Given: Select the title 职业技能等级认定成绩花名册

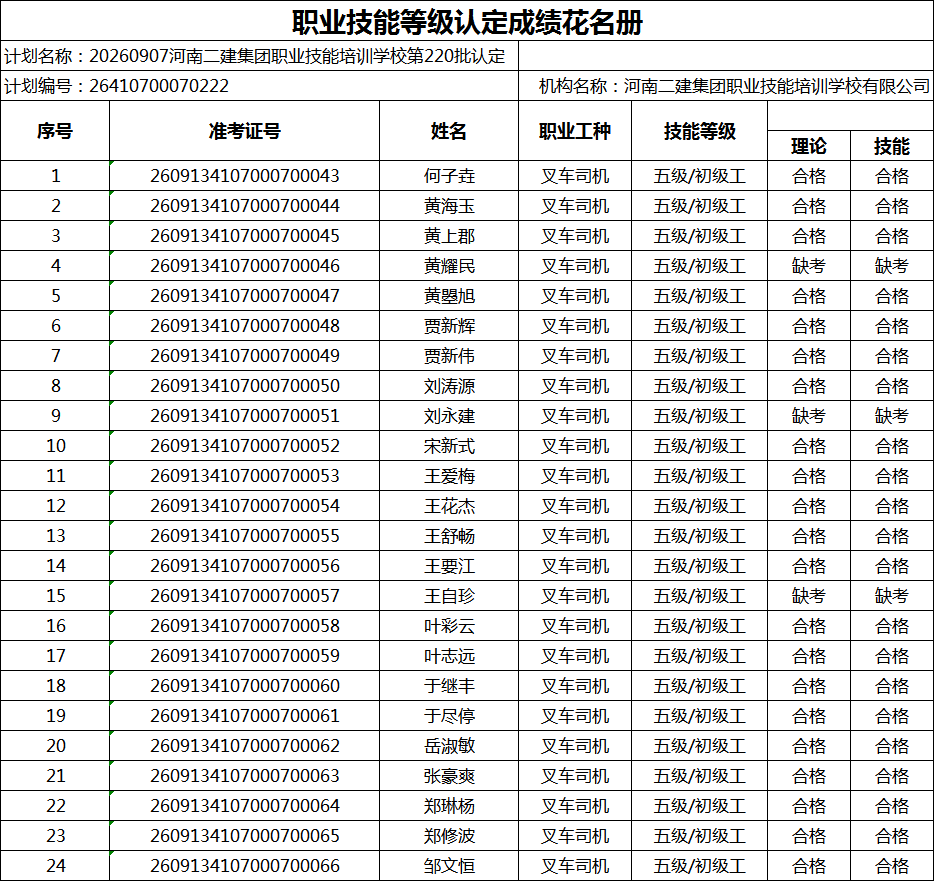Looking at the screenshot, I should [467, 23].
